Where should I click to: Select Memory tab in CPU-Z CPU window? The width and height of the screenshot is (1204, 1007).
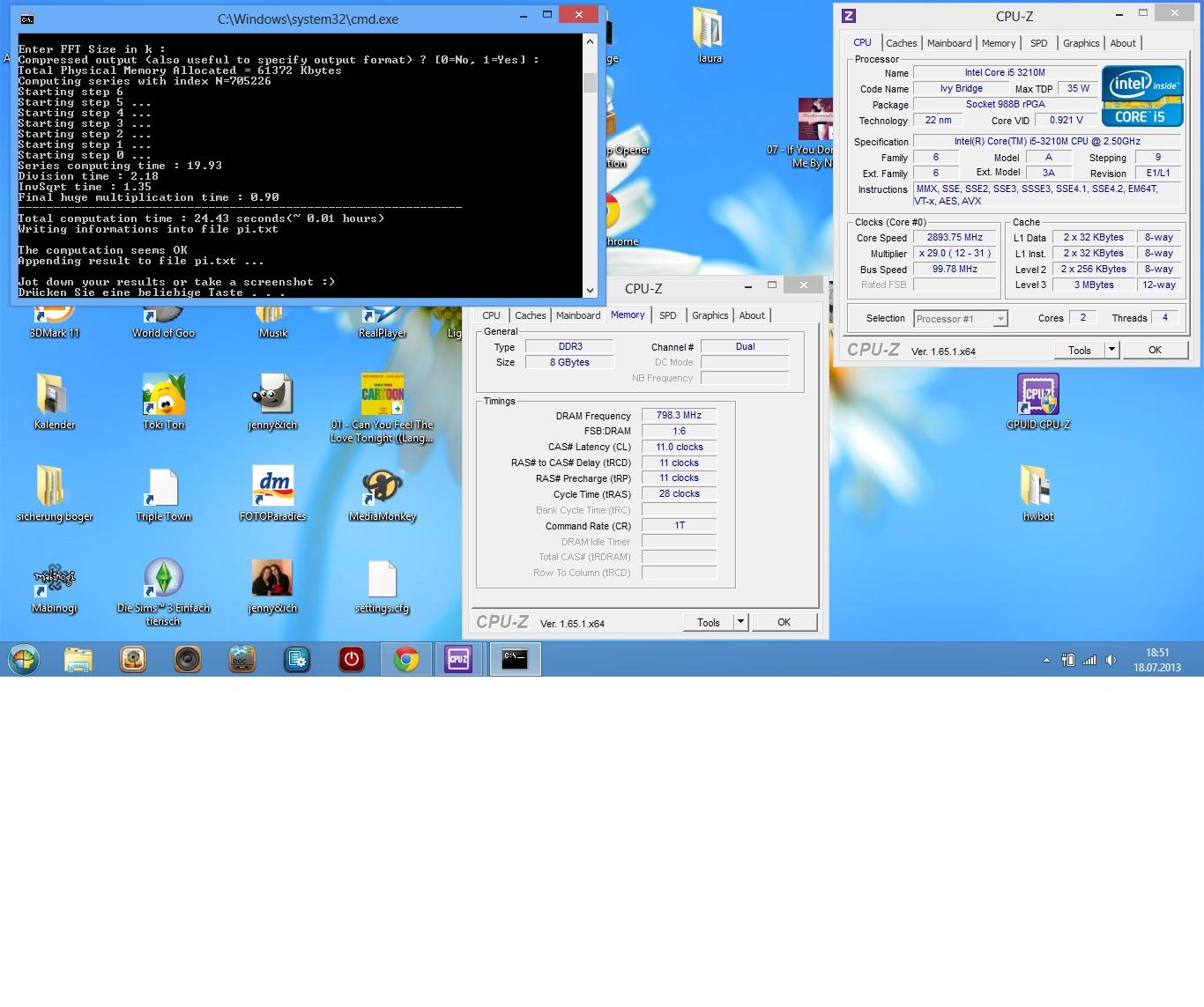coord(999,43)
